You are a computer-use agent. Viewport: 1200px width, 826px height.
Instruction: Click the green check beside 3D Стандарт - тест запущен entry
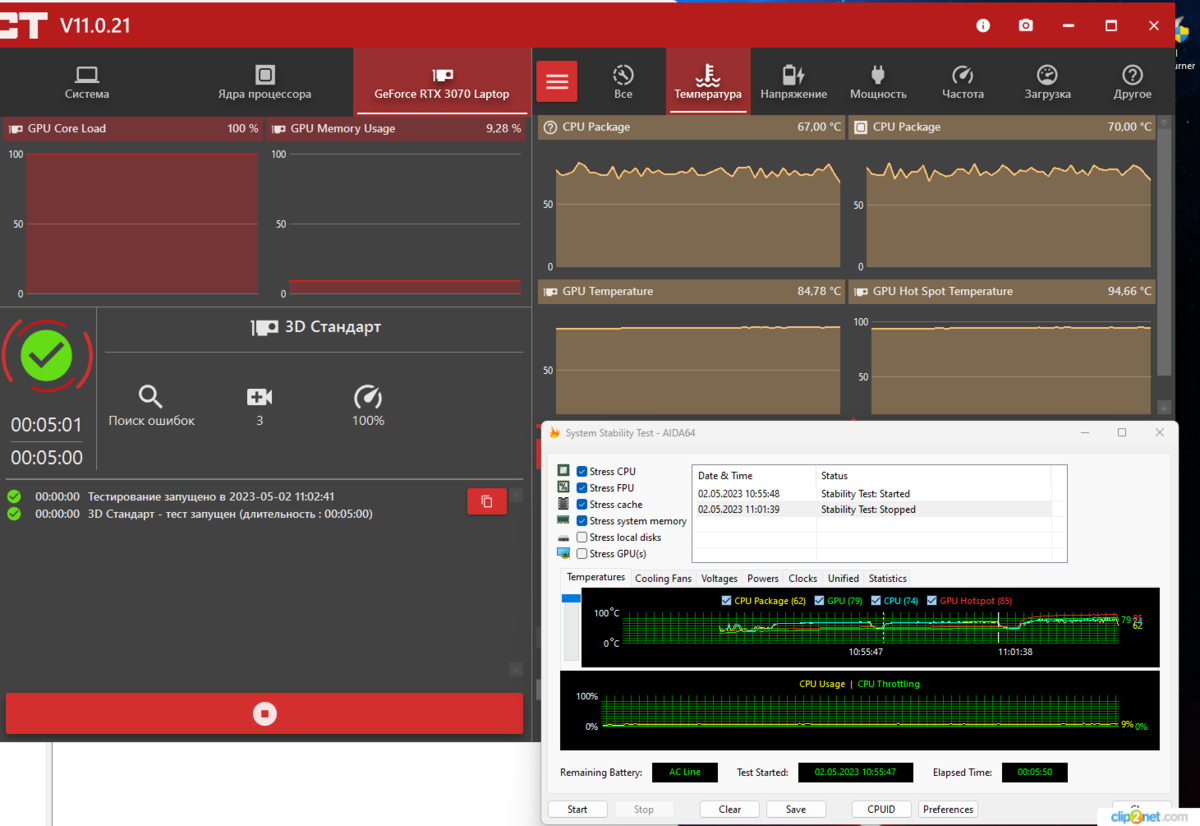[14, 514]
